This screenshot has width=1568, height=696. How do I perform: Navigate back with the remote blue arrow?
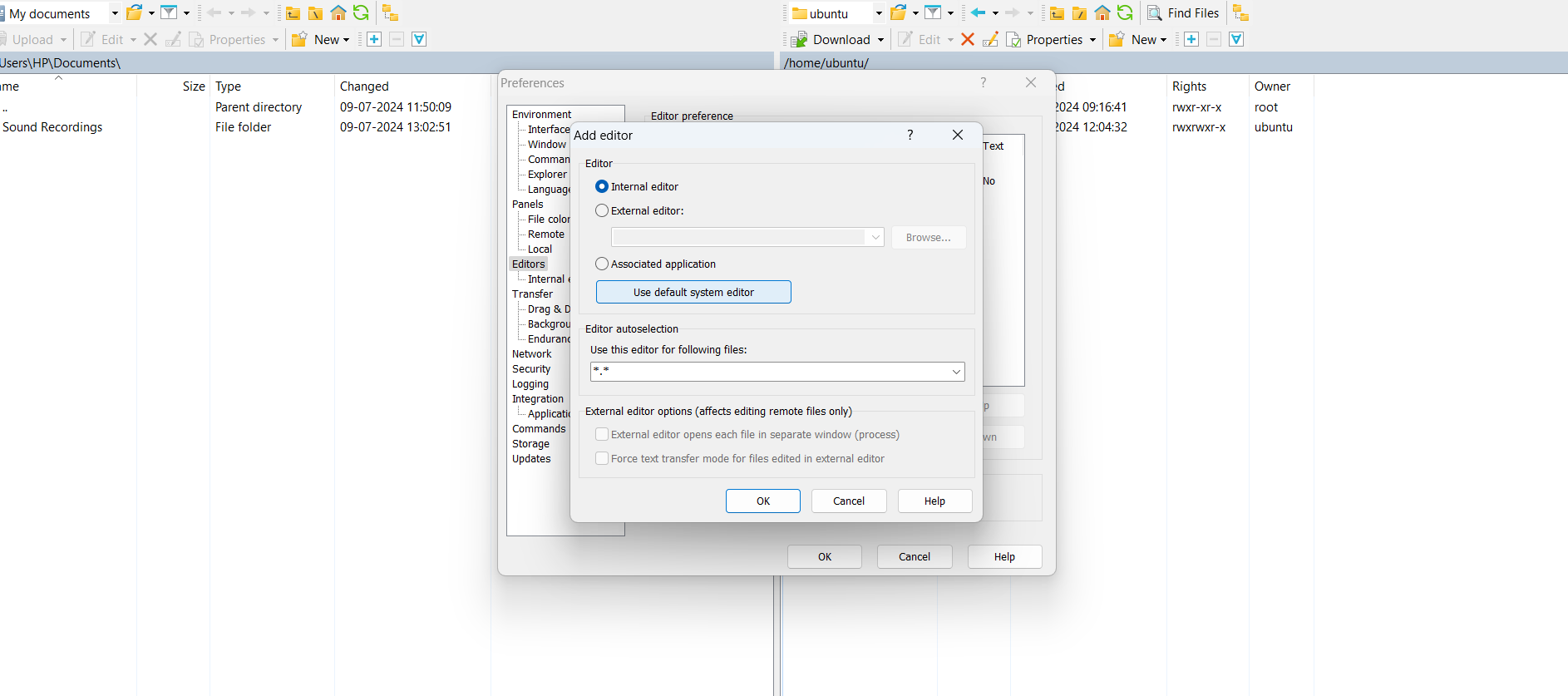coord(978,12)
